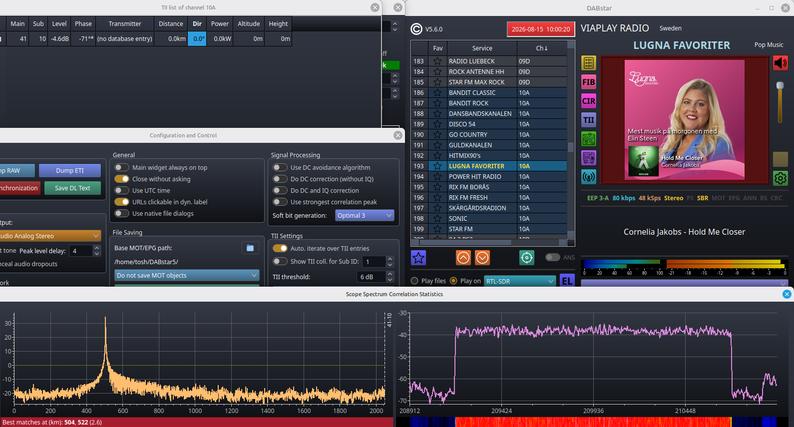Toggle the ANS switch

(x=552, y=257)
